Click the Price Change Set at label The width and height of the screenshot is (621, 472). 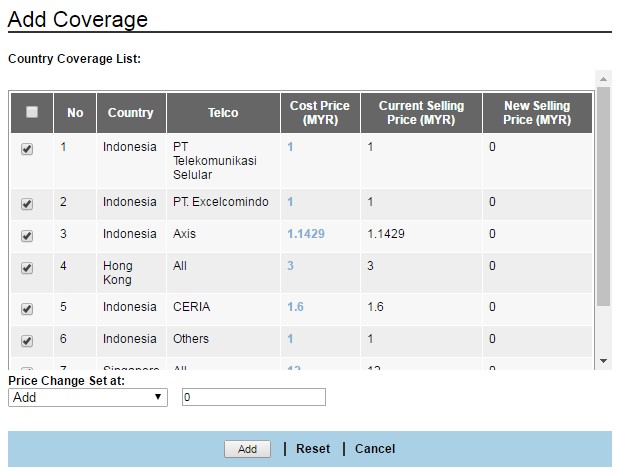tap(67, 381)
